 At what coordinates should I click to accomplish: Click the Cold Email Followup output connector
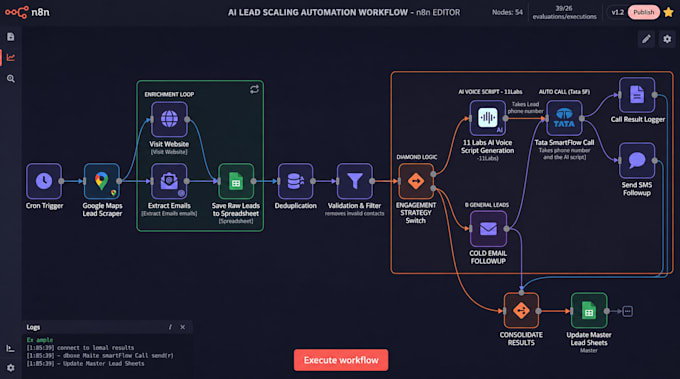pos(507,229)
